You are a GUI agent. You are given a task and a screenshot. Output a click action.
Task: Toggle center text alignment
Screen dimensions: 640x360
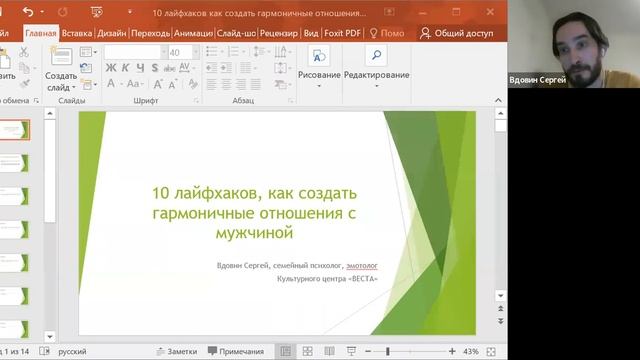coord(226,84)
